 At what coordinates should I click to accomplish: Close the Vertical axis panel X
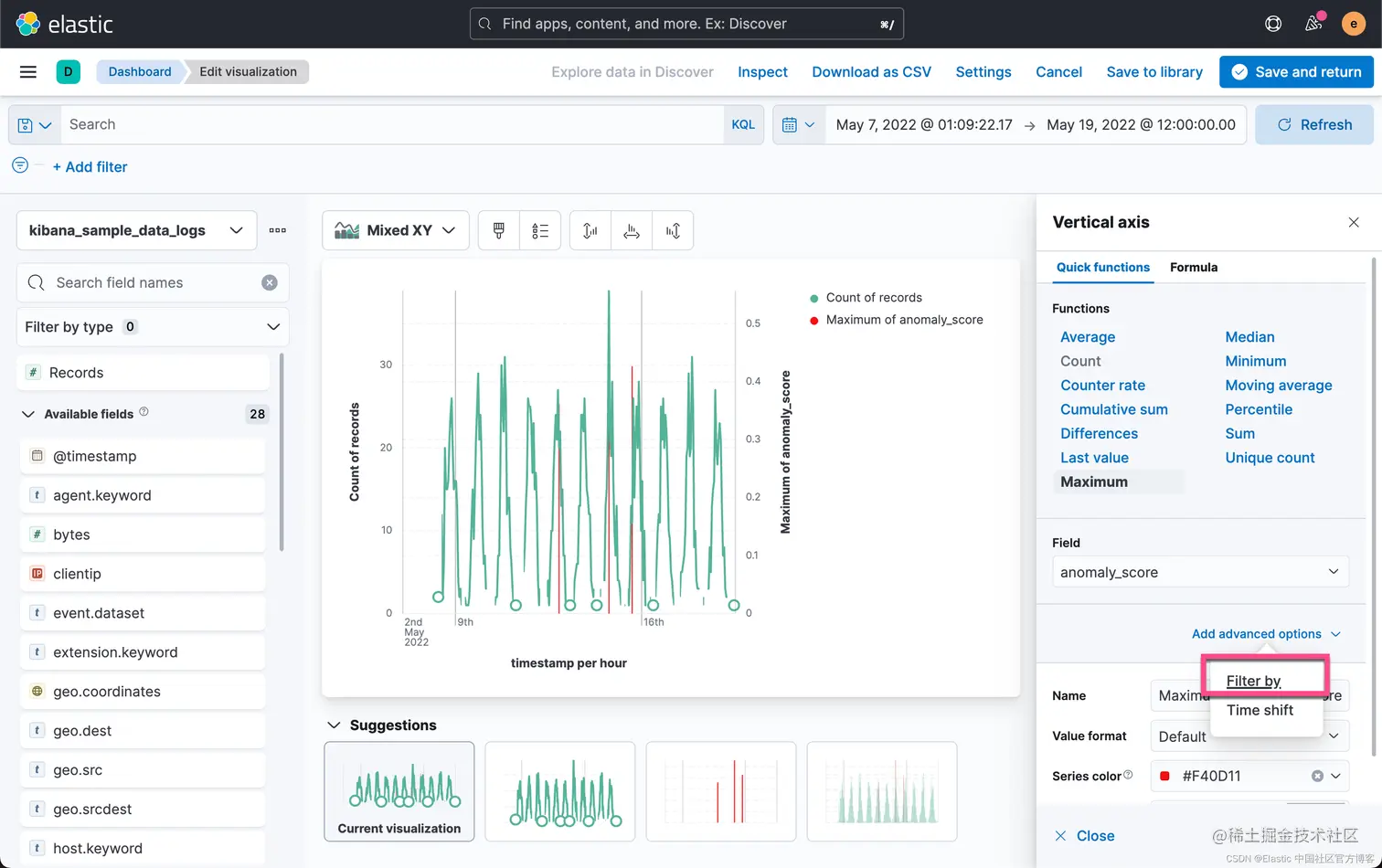(x=1354, y=222)
